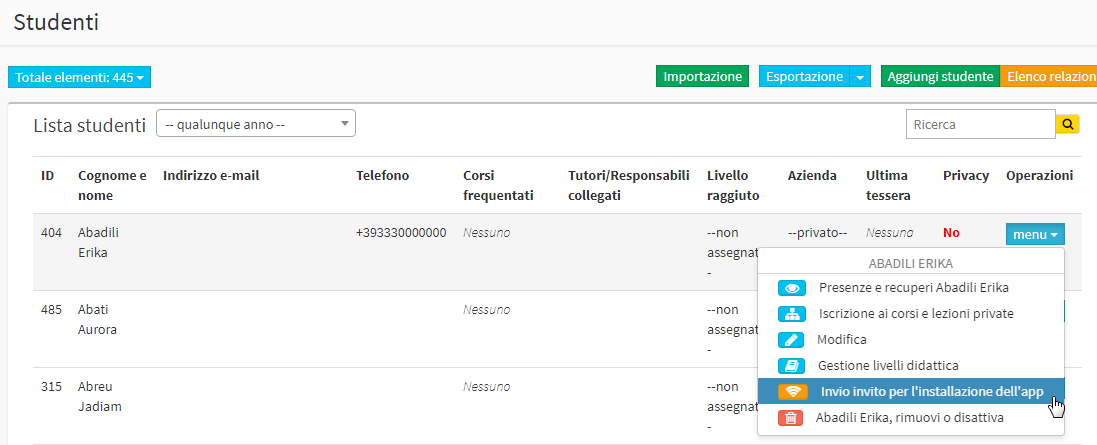Screen dimensions: 1097x445
Task: Click the hierarchy icon for Iscrizione ai corsi
Action: [x=792, y=313]
